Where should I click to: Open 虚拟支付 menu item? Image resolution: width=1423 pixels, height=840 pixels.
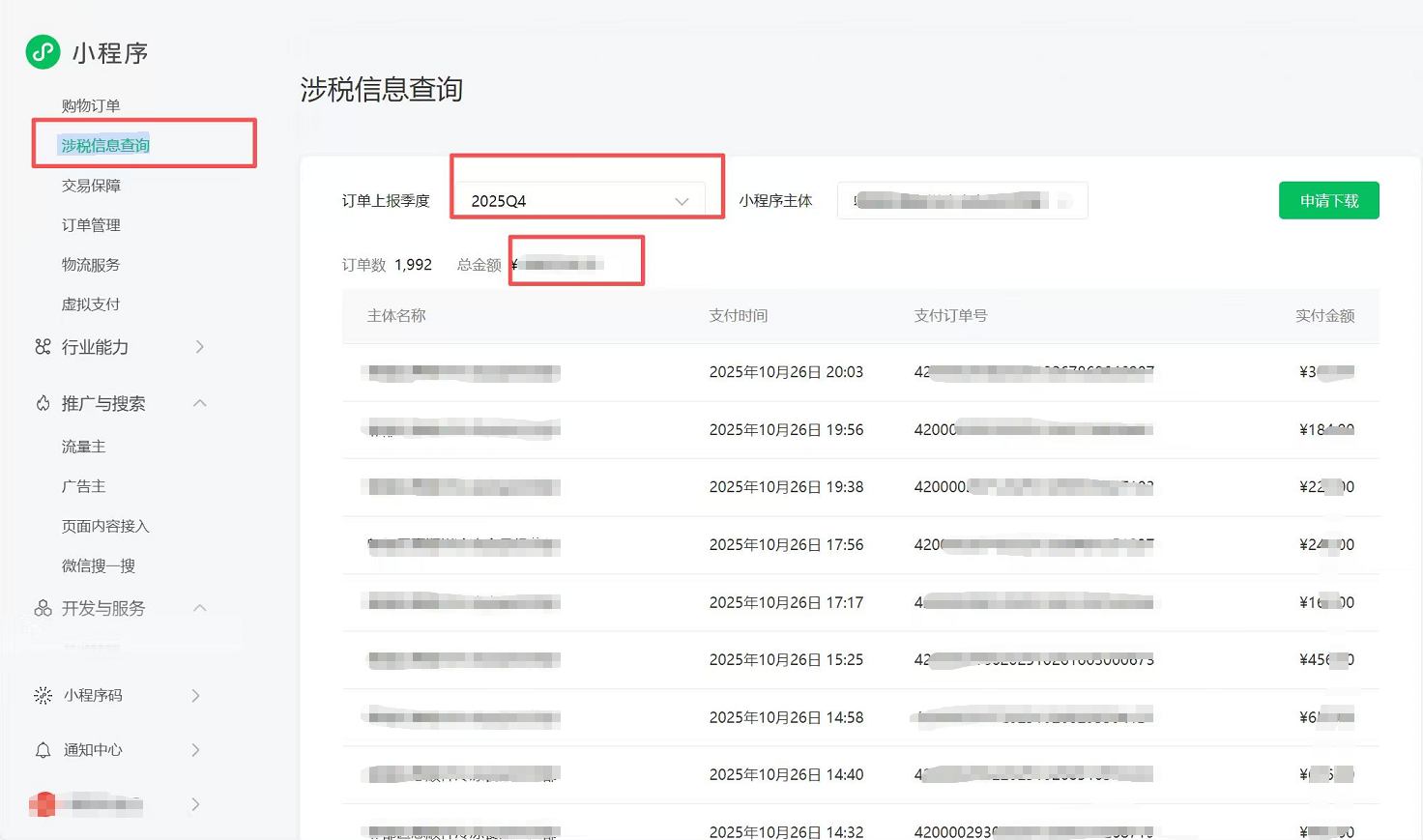point(91,304)
